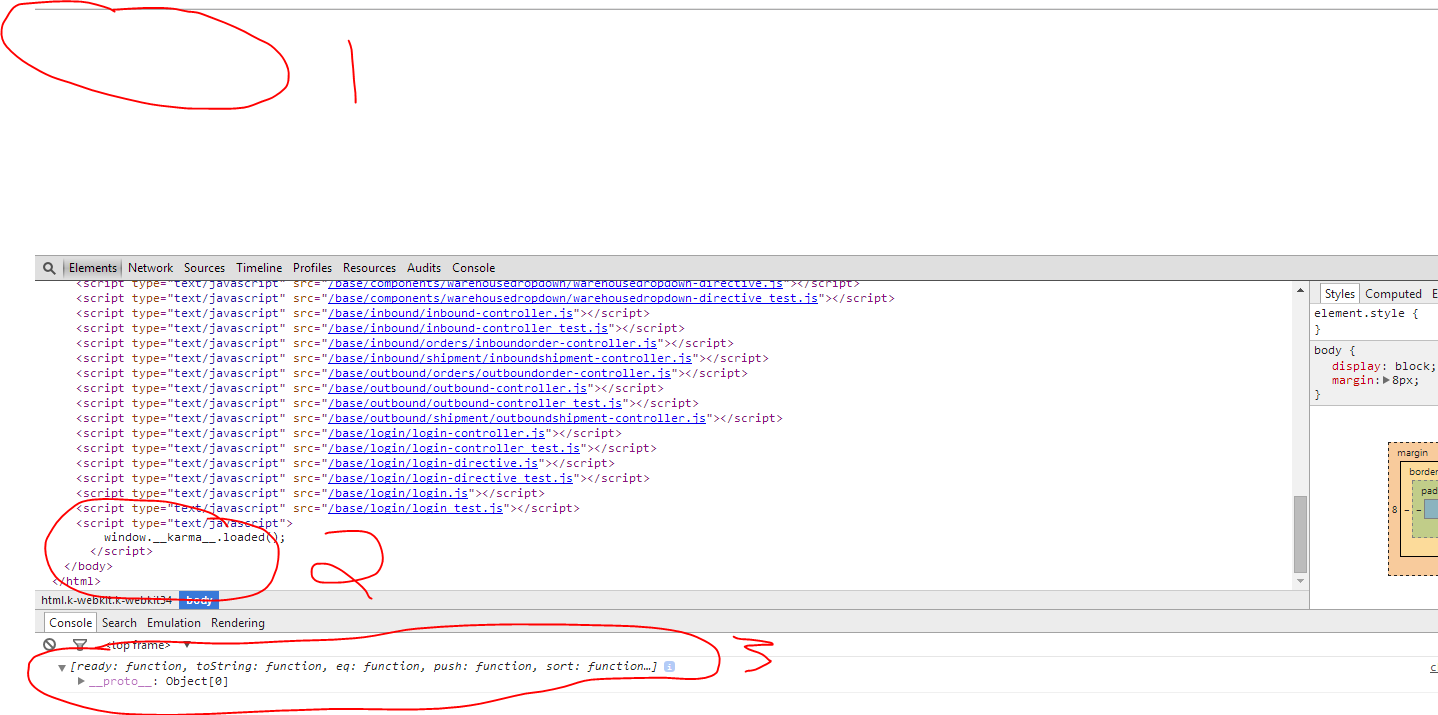
Task: Open the Sources tab
Action: [204, 268]
